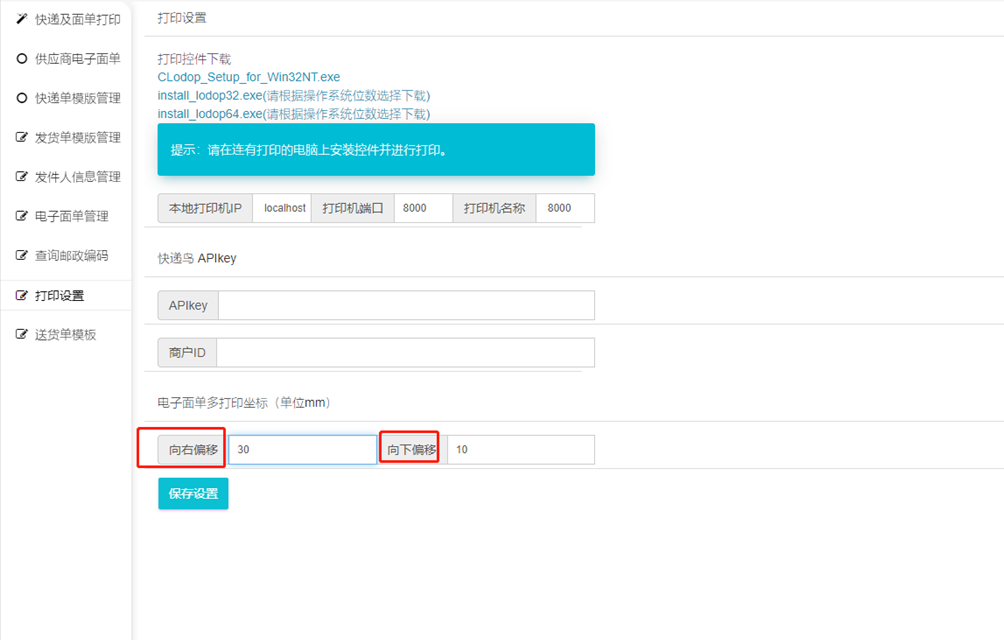
Task: Click the edit icon beside 查询邮政编码
Action: (22, 256)
